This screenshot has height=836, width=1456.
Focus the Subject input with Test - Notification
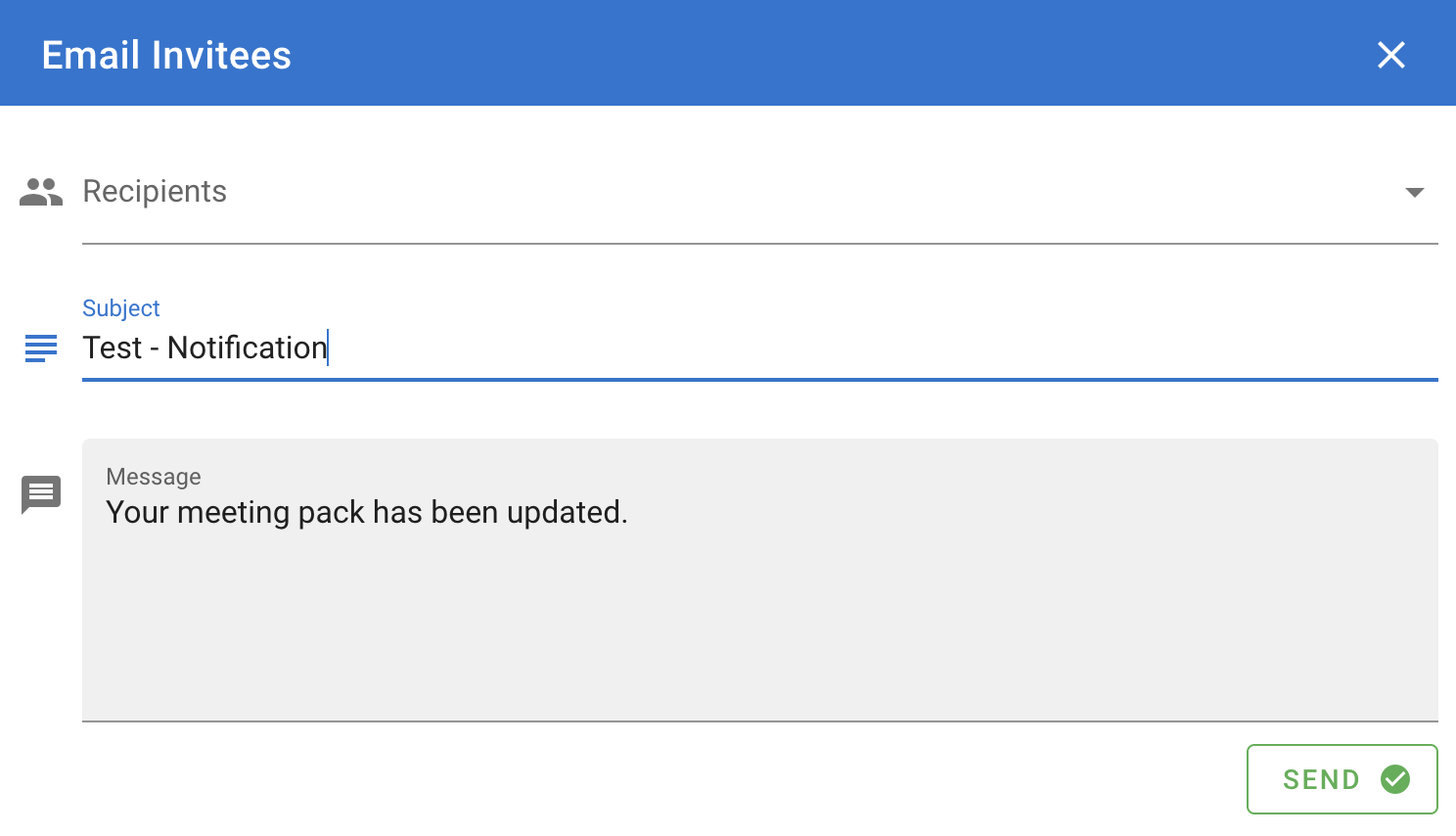click(x=759, y=348)
